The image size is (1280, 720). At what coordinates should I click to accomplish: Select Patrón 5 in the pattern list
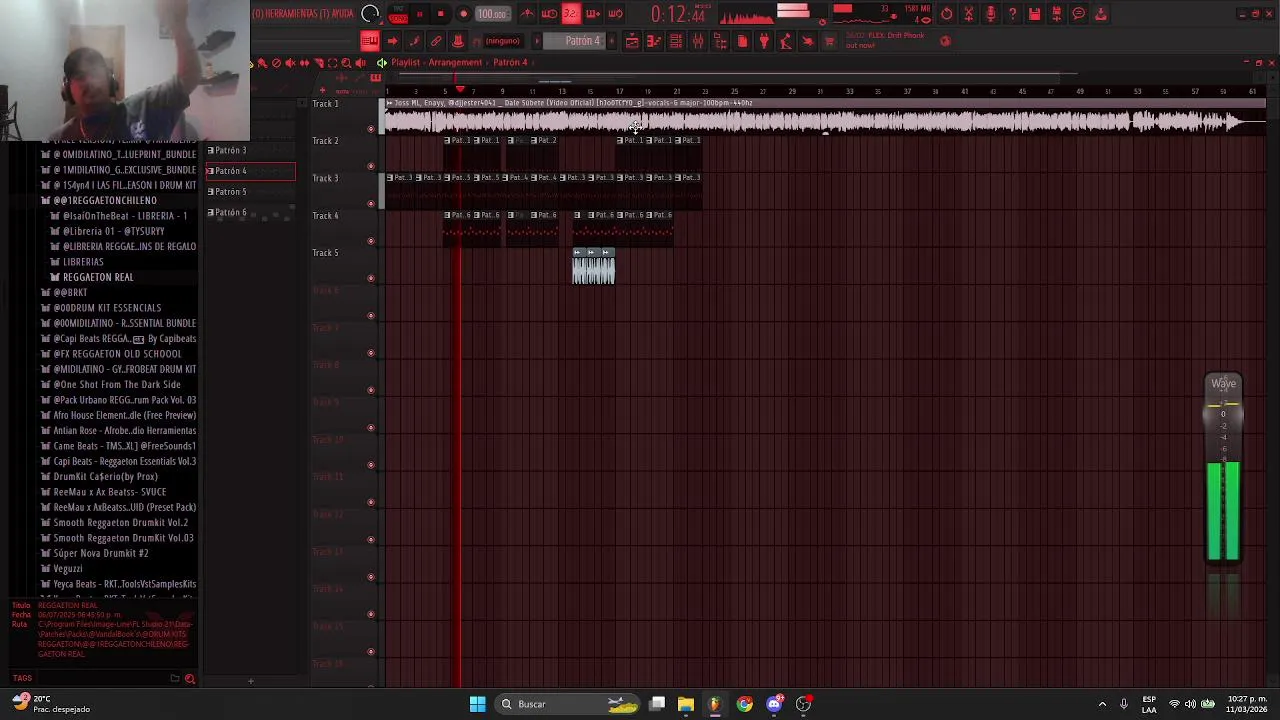pos(250,191)
